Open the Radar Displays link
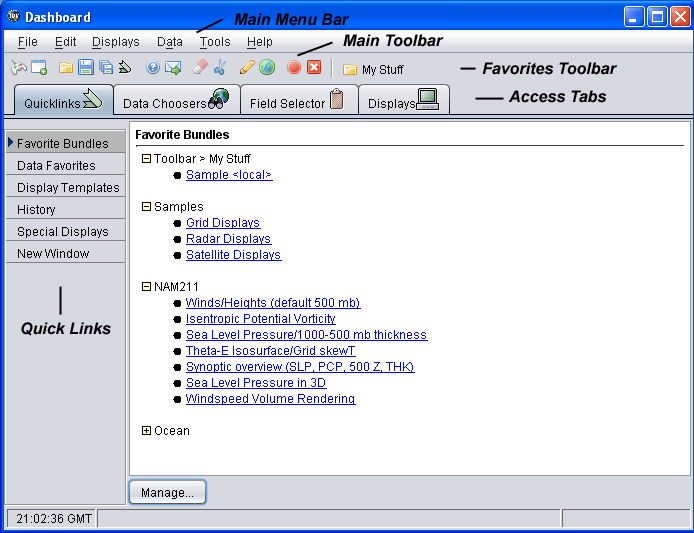This screenshot has width=694, height=533. tap(228, 239)
